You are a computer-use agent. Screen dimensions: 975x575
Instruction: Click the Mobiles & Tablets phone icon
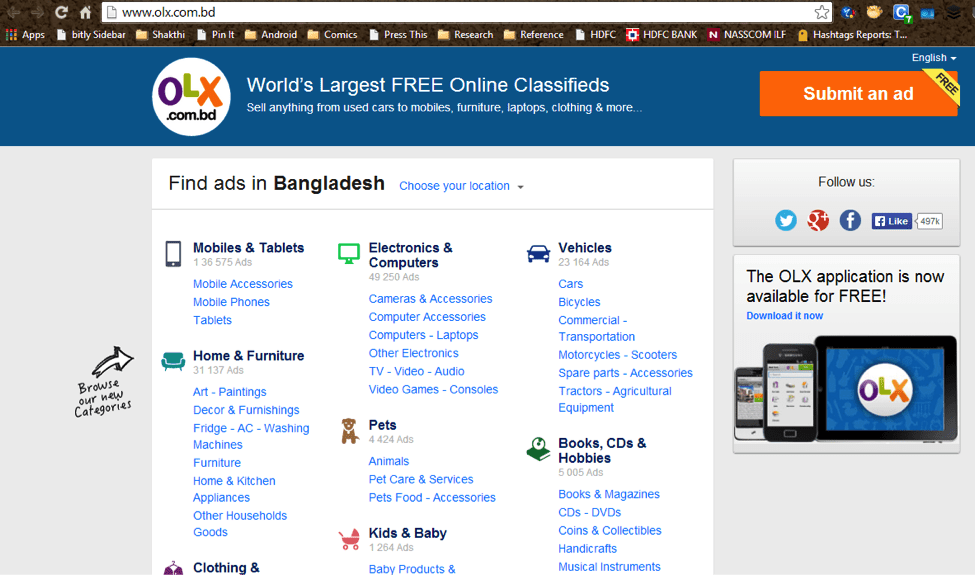173,254
